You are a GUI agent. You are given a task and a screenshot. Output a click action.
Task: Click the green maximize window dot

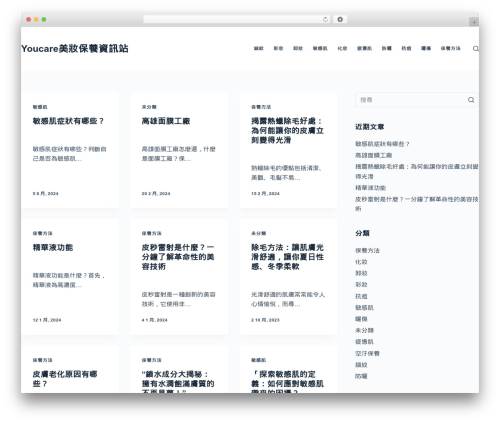pos(44,20)
